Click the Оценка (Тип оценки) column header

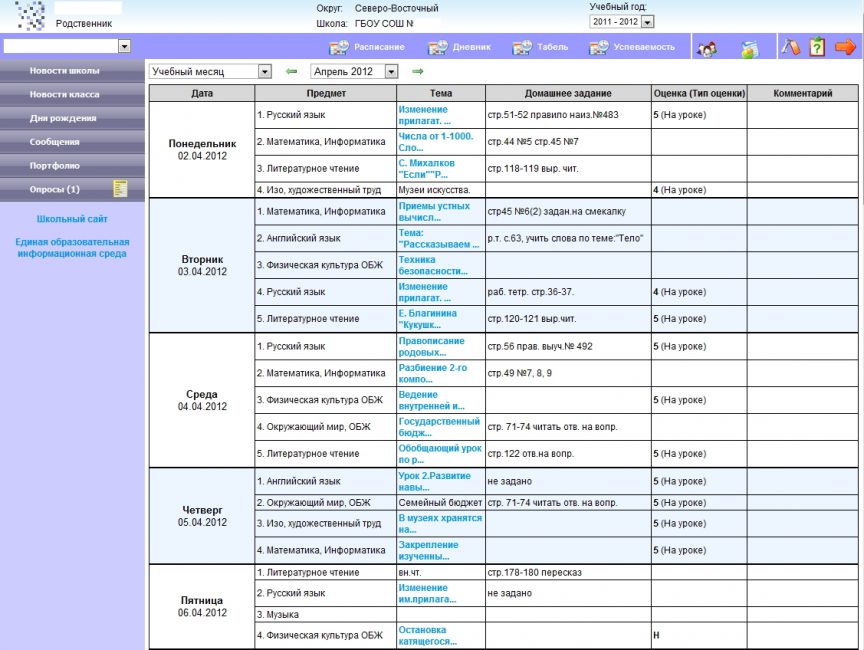tap(699, 93)
